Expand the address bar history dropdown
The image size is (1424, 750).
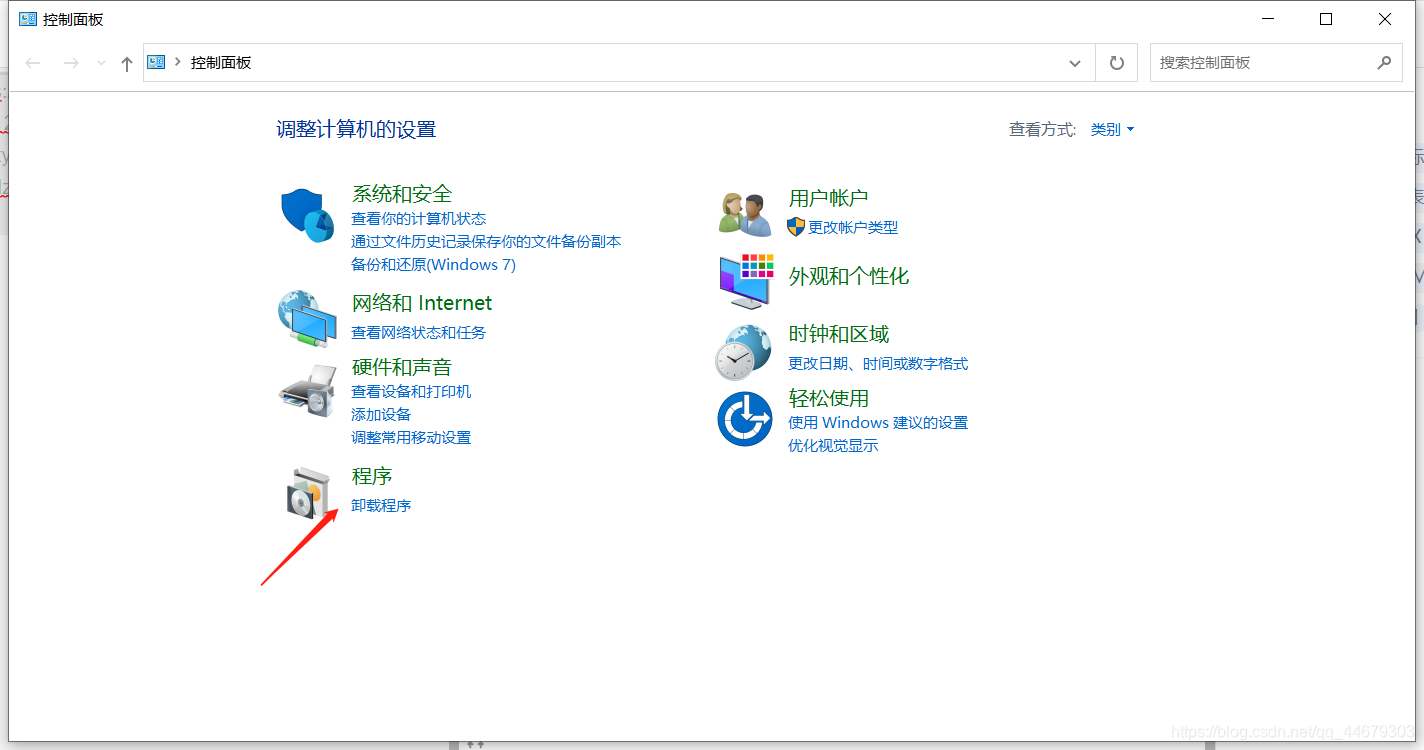click(1075, 63)
